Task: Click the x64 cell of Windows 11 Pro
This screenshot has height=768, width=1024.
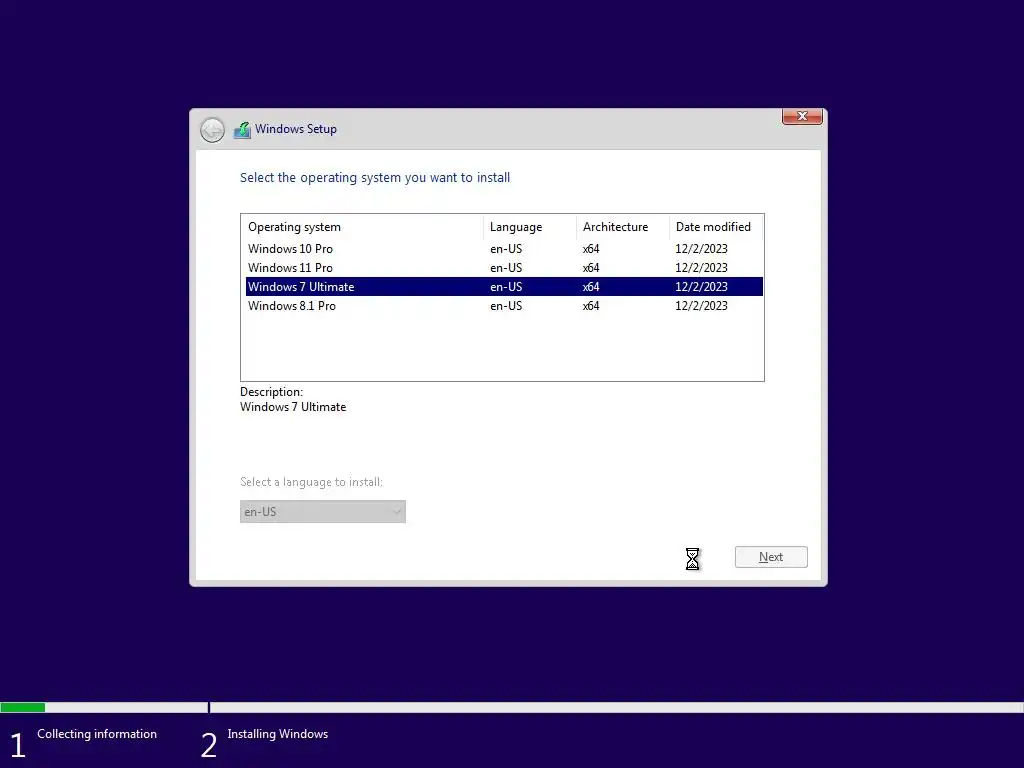Action: 591,268
